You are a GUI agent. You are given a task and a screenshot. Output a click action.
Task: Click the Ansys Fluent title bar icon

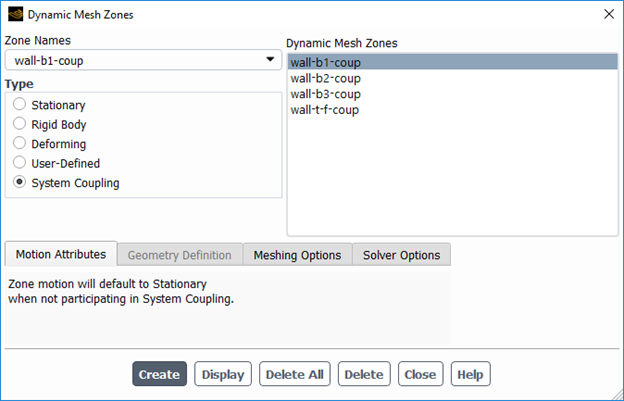point(15,15)
